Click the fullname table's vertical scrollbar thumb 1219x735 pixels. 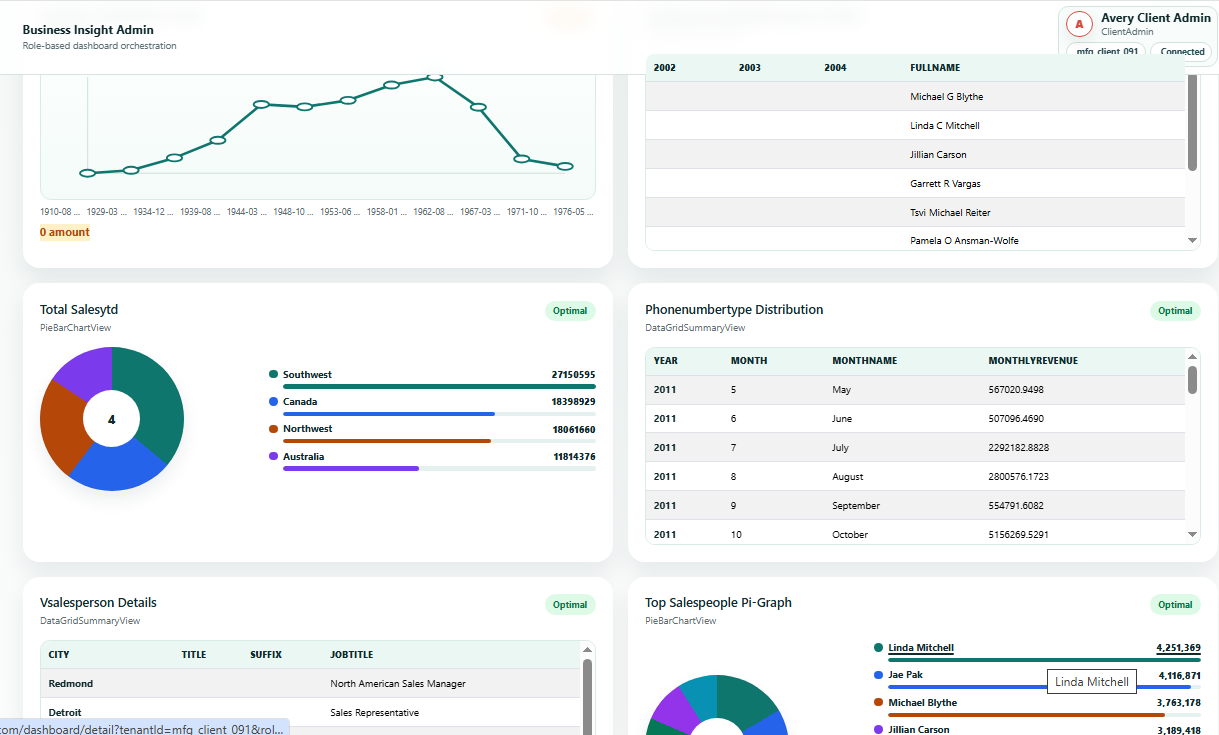[1192, 121]
